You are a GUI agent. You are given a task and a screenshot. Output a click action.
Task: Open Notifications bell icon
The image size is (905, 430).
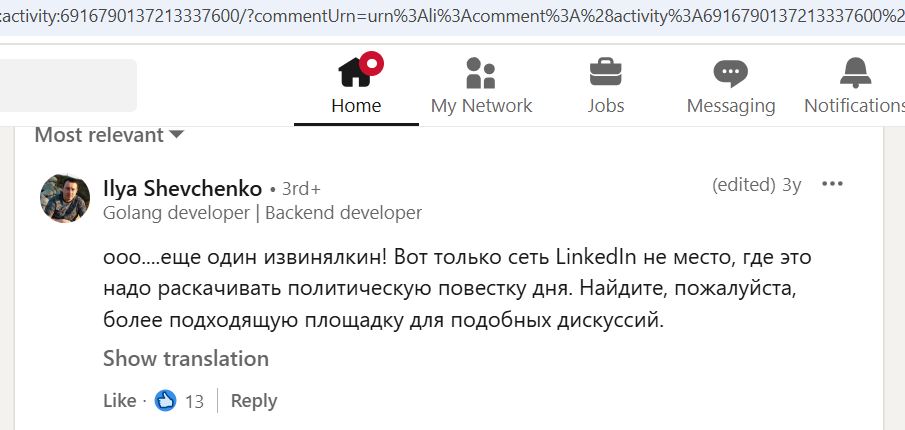(855, 73)
